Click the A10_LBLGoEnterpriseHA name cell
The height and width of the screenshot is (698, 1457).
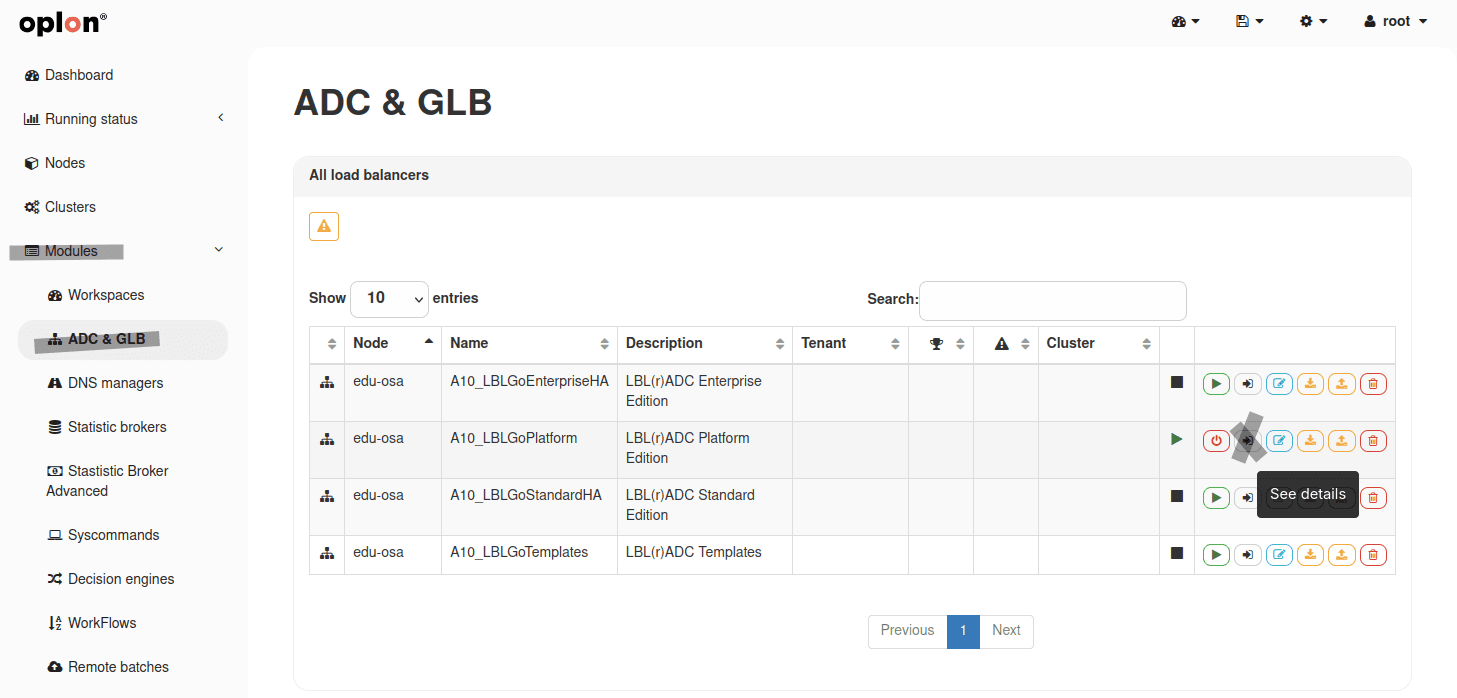coord(529,392)
